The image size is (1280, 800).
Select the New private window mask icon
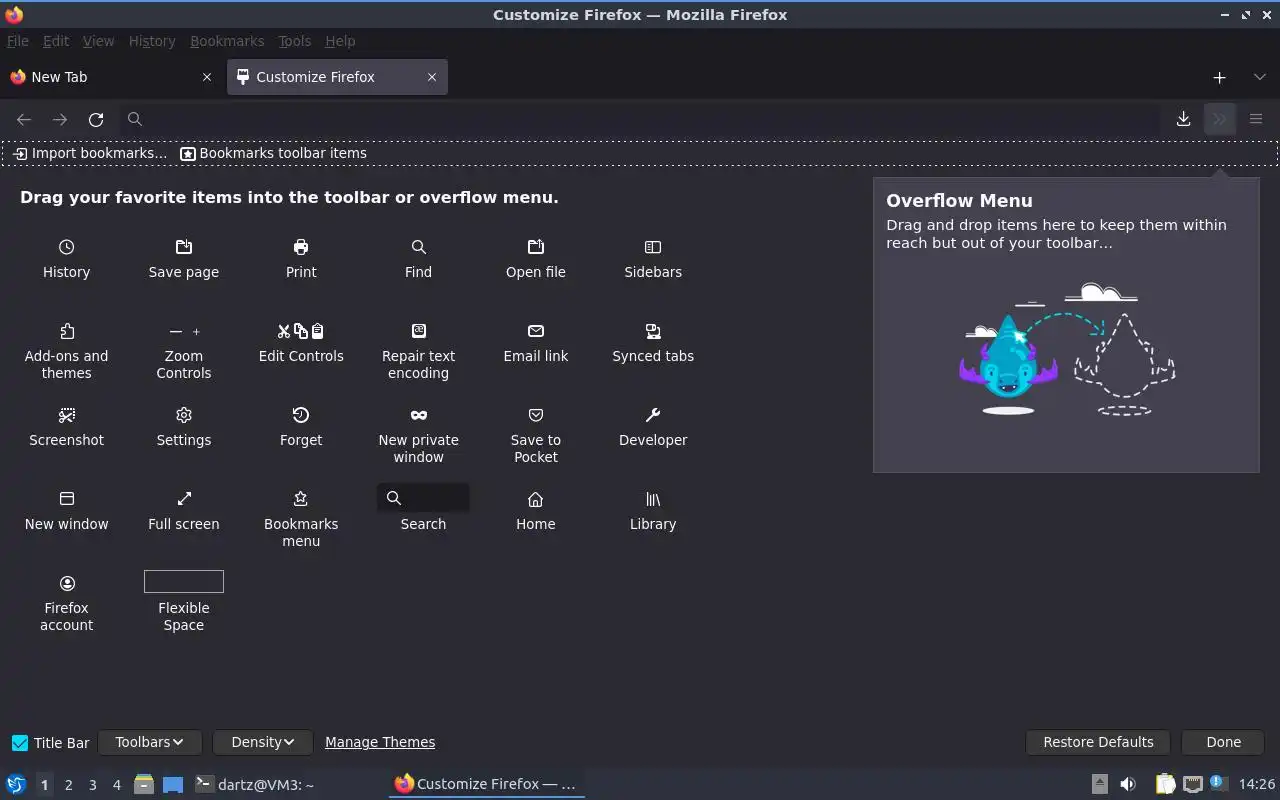tap(418, 415)
